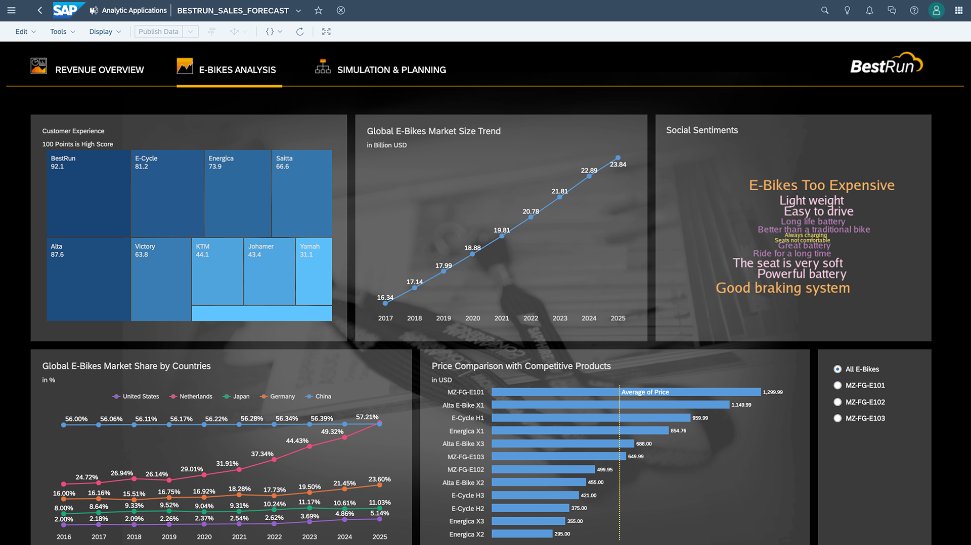Viewport: 971px width, 545px height.
Task: Click the back arrow in header
Action: pos(40,11)
